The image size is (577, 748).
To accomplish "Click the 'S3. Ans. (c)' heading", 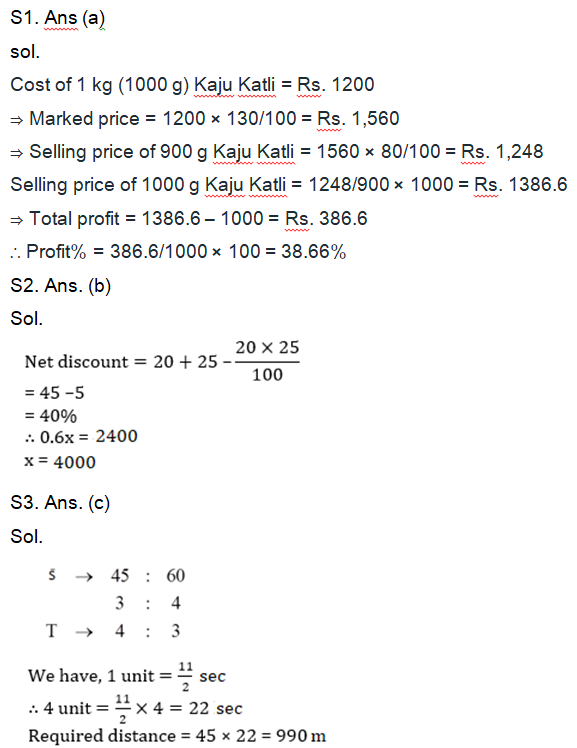I will click(x=60, y=503).
